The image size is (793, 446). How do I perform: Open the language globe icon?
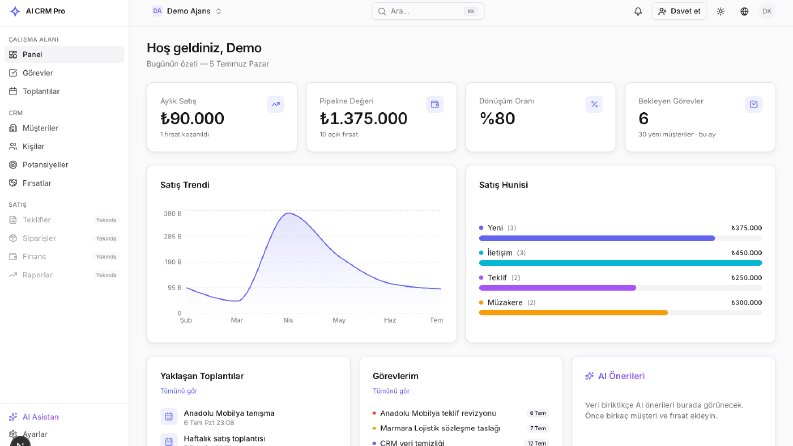click(x=744, y=11)
